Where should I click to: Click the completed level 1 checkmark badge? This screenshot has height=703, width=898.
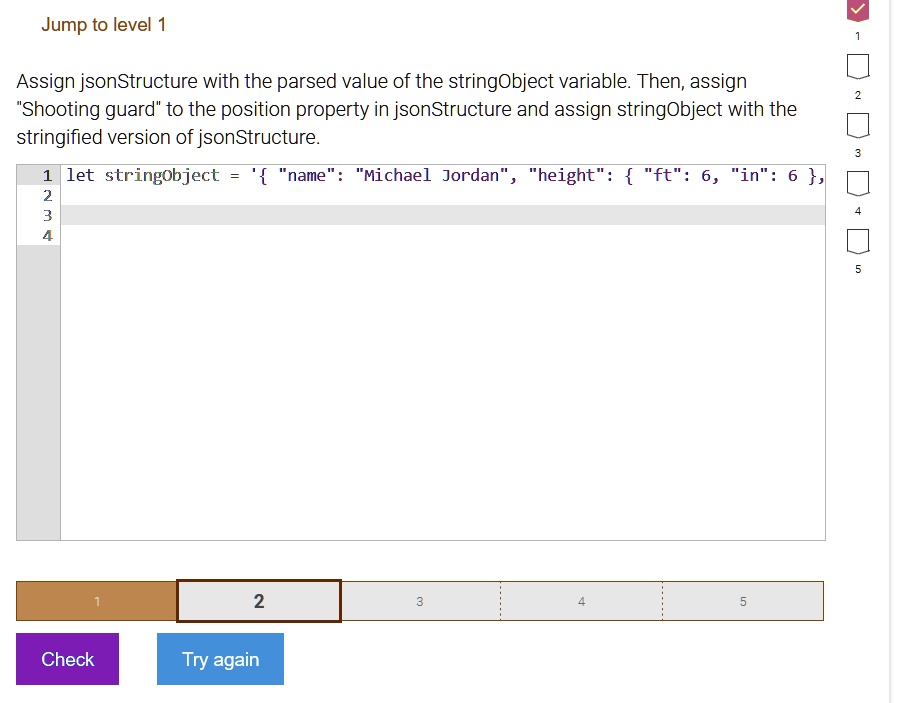coord(858,10)
